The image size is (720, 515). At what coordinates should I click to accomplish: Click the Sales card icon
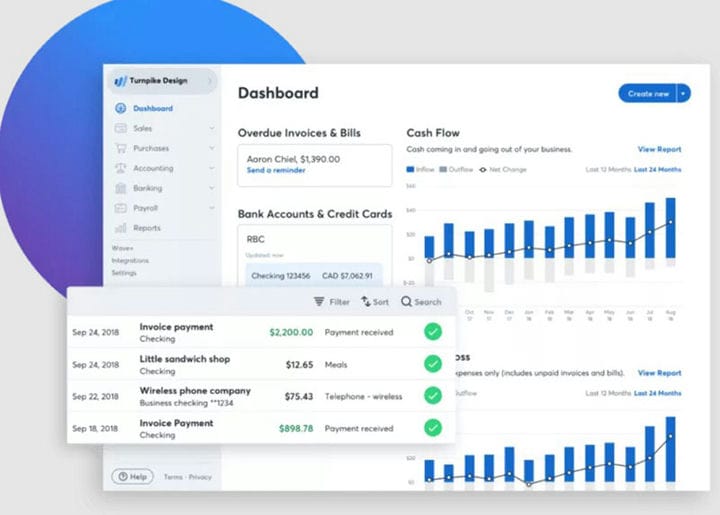coord(120,128)
